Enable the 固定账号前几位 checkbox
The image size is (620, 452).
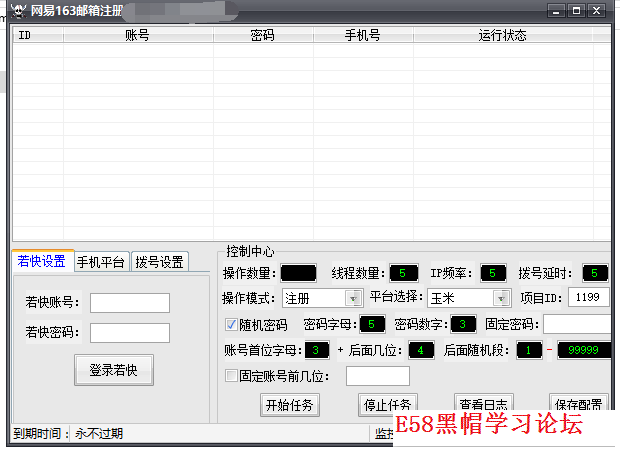click(231, 375)
